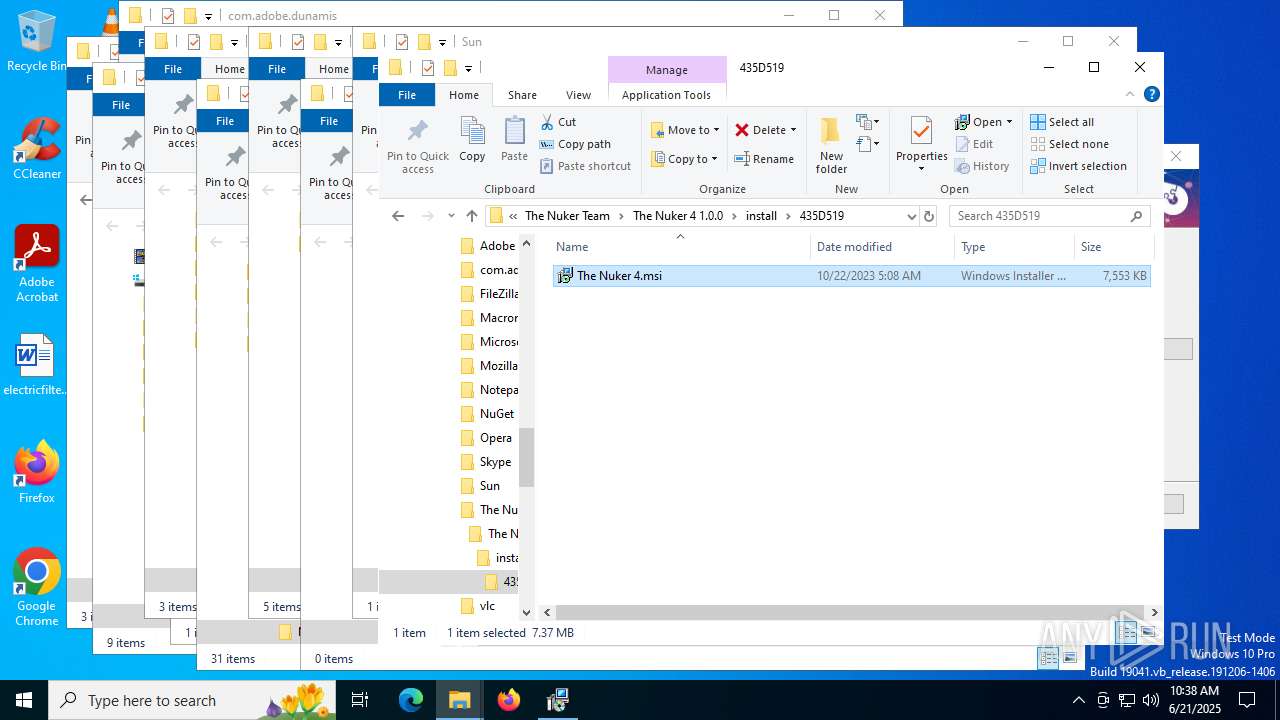
Task: Select NuGet folder in navigation tree
Action: click(x=488, y=414)
